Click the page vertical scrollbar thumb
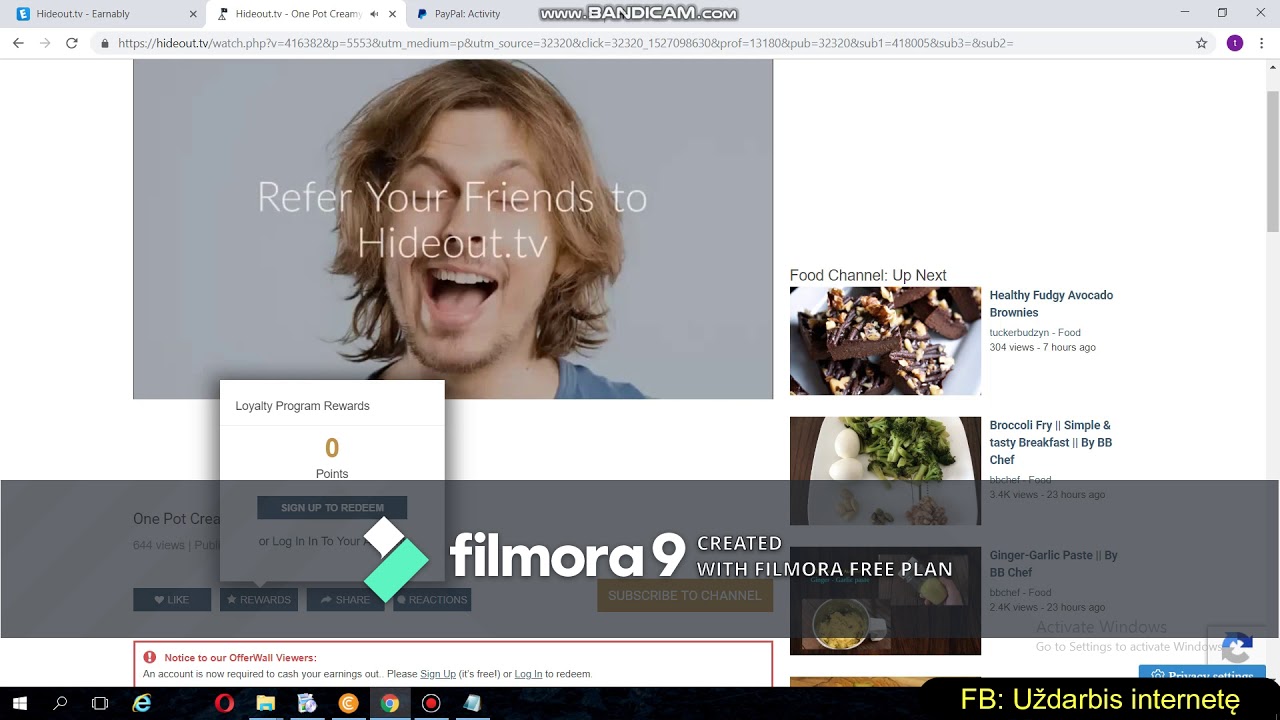The height and width of the screenshot is (720, 1280). coord(1273,160)
